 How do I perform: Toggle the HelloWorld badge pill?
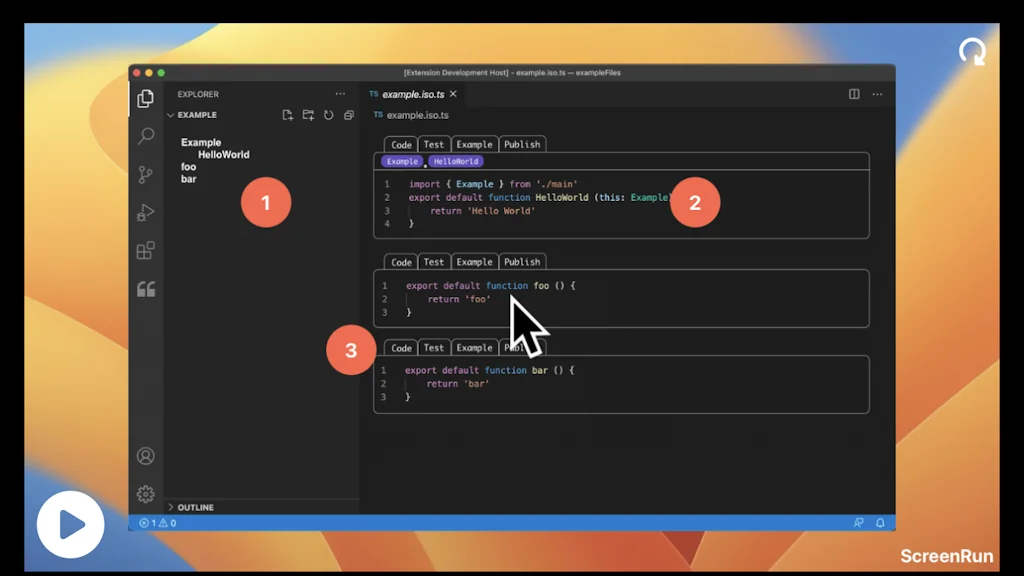click(x=455, y=160)
